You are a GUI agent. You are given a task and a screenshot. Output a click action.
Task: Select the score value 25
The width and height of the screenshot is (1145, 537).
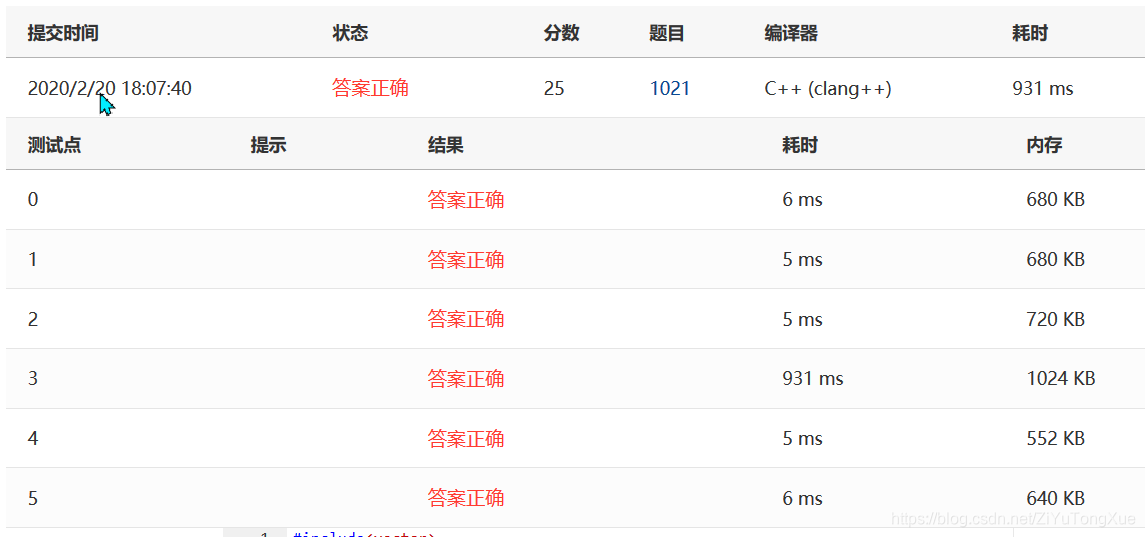click(x=554, y=88)
